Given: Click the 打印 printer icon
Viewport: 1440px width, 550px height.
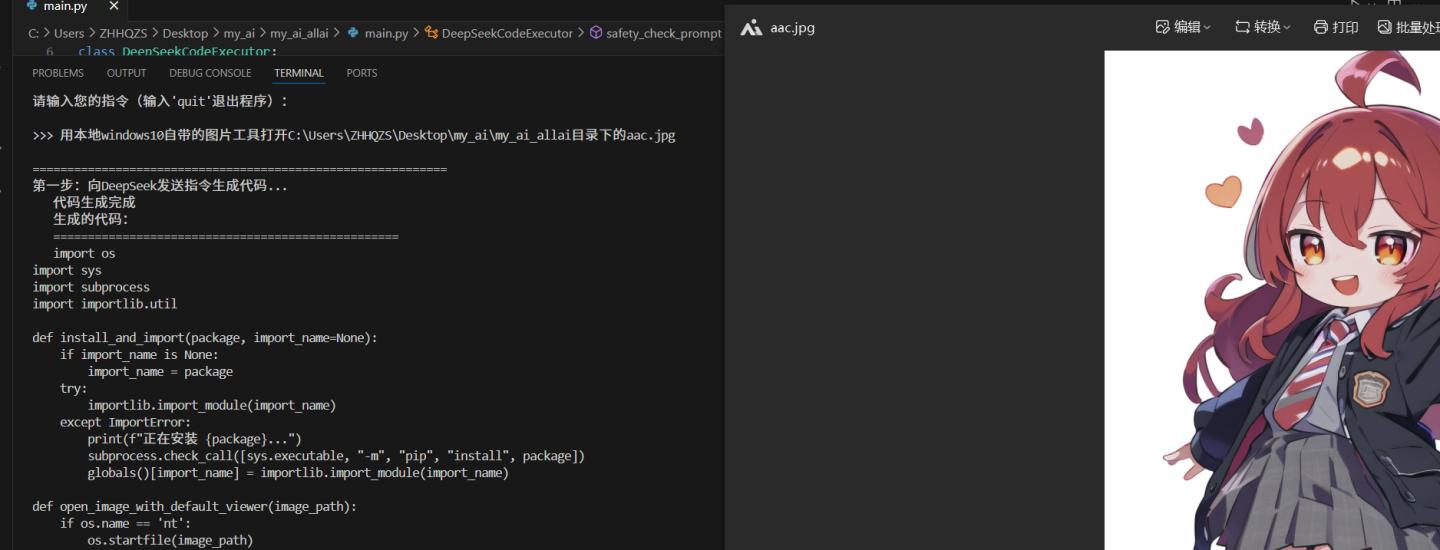Looking at the screenshot, I should [x=1321, y=27].
